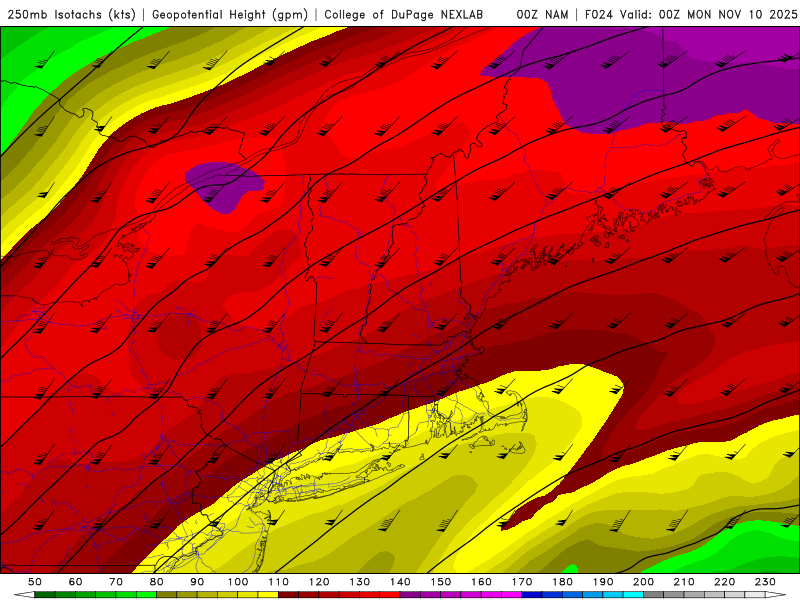Pick the darkest green swatch starting at 50
This screenshot has height=600, width=800.
click(44, 595)
